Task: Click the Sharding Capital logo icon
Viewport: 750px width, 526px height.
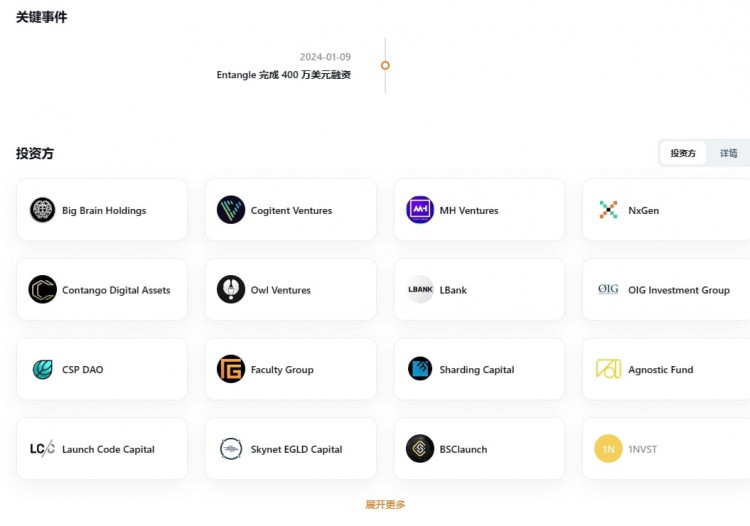Action: pos(420,369)
